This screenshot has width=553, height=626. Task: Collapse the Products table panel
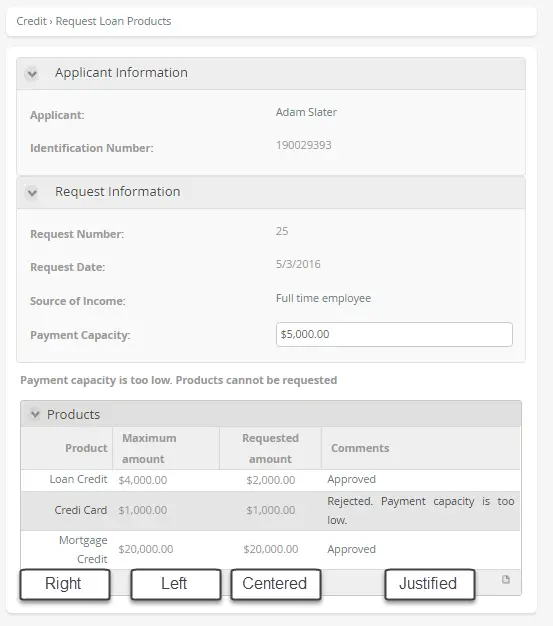[35, 414]
